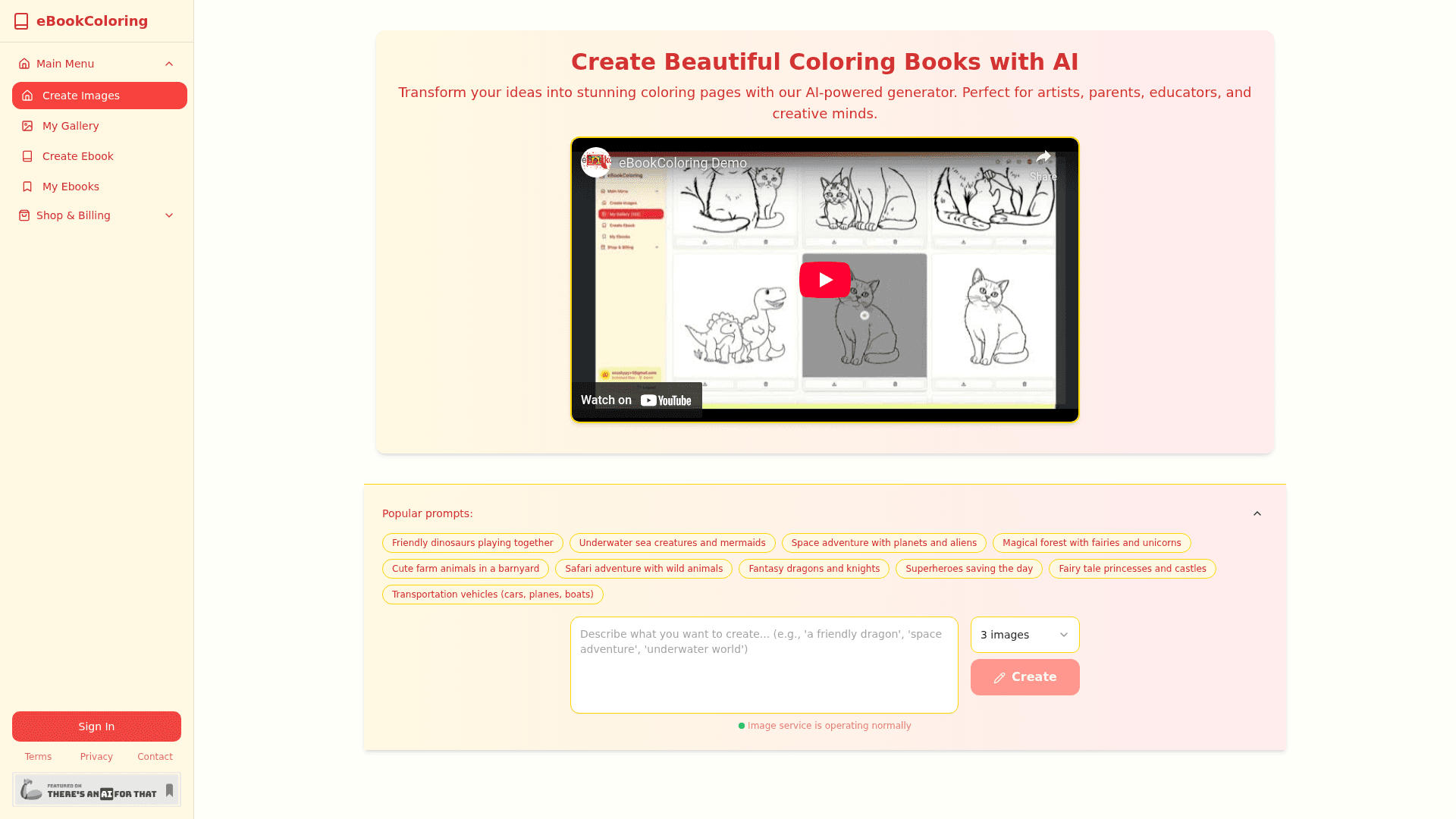Click the My Gallery image icon
The height and width of the screenshot is (819, 1456).
click(27, 126)
